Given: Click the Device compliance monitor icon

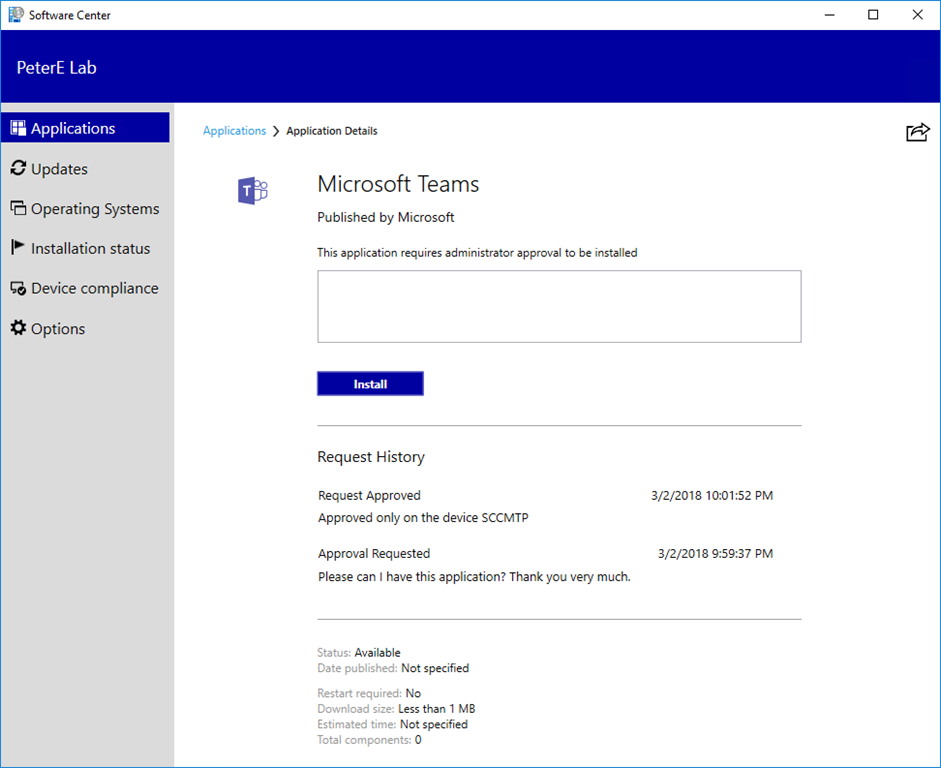Looking at the screenshot, I should 18,288.
